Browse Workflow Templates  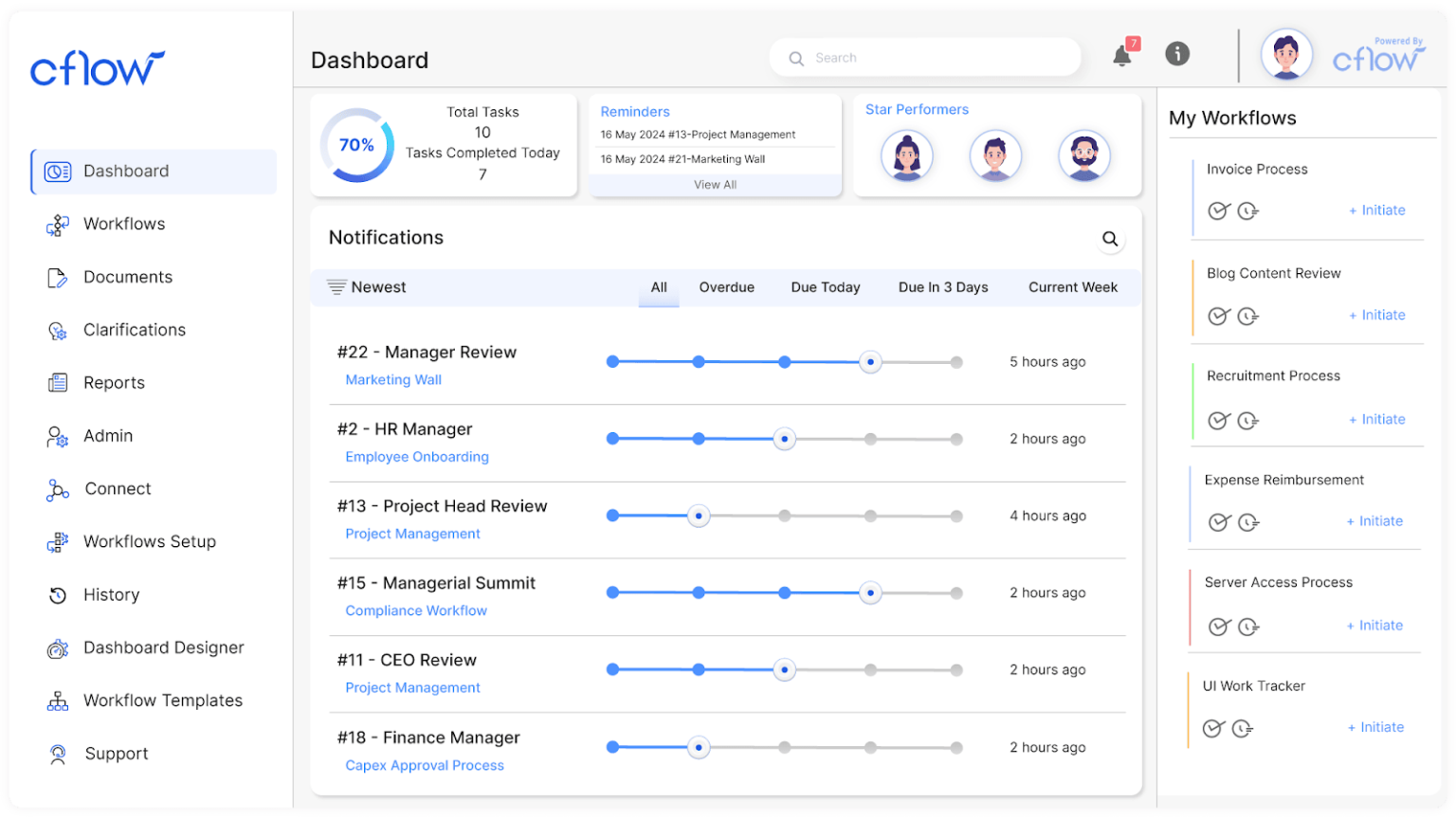coord(162,701)
